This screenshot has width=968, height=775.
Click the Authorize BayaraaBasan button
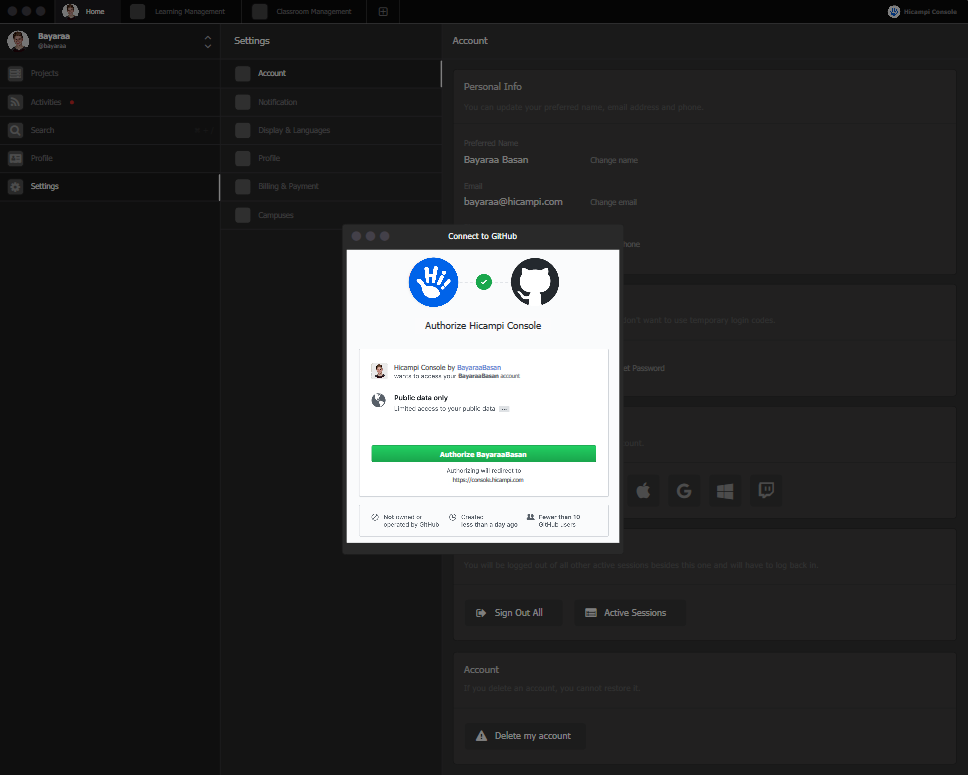coord(483,453)
